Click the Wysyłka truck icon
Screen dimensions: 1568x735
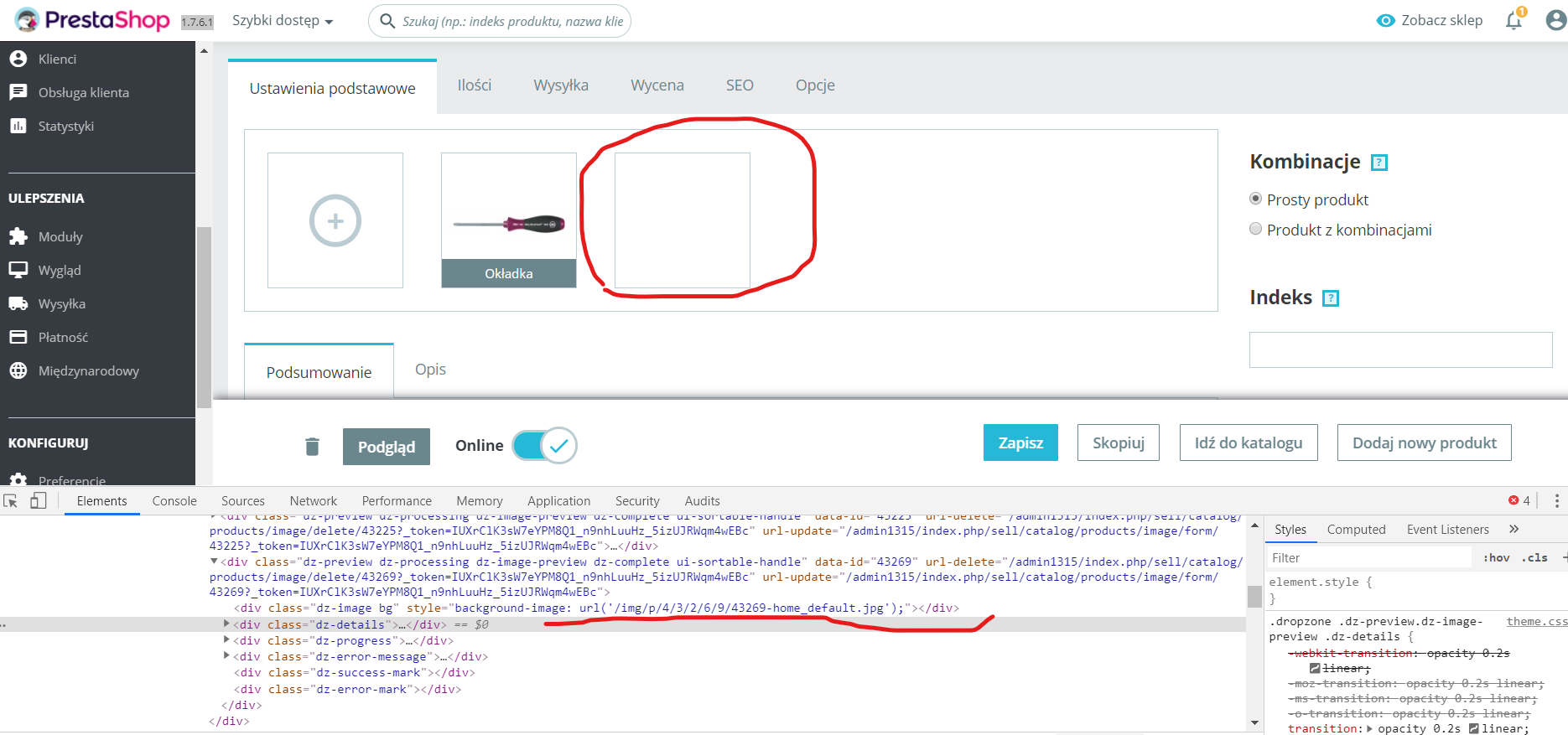(18, 303)
